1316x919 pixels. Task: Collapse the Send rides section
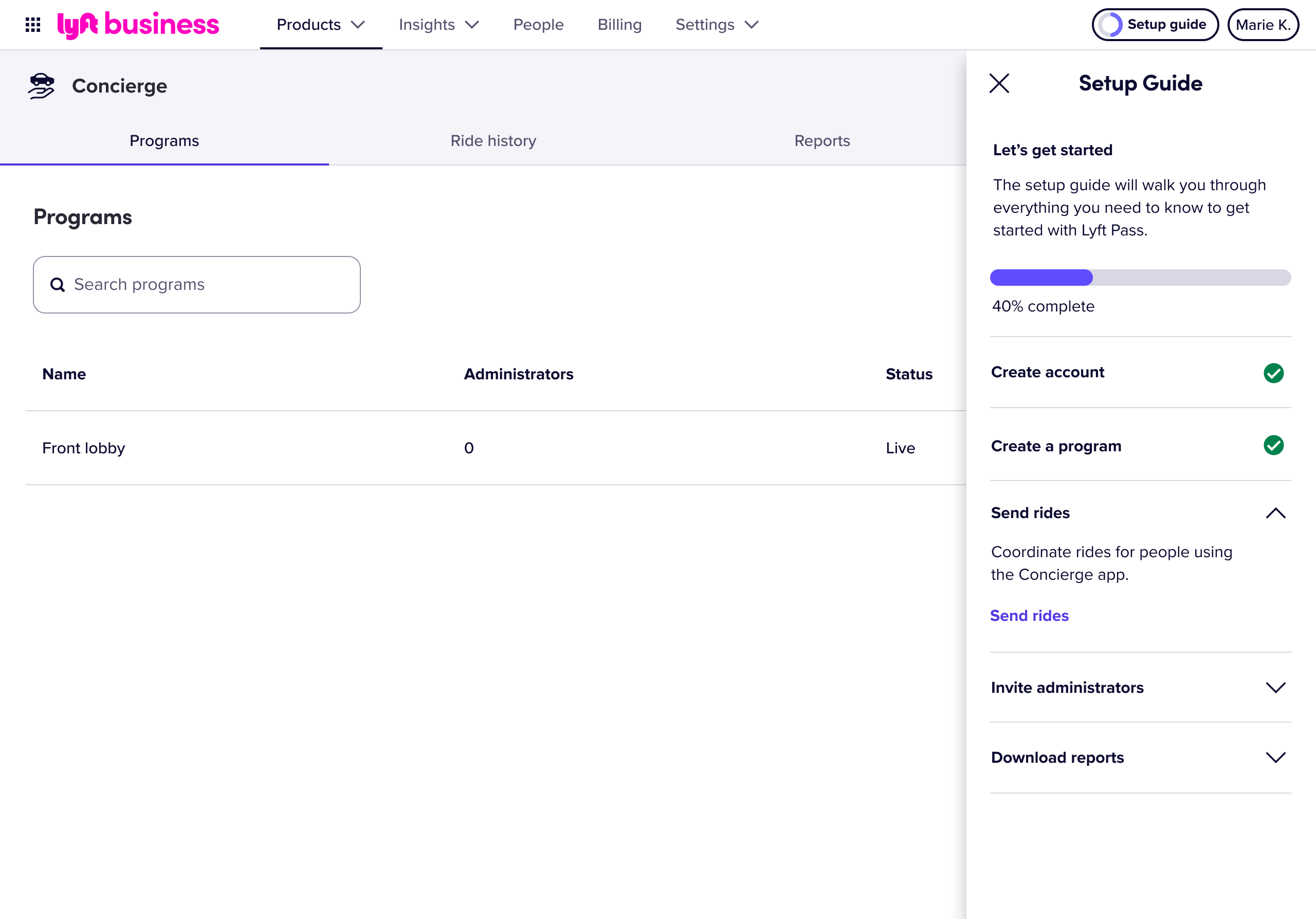[1276, 513]
